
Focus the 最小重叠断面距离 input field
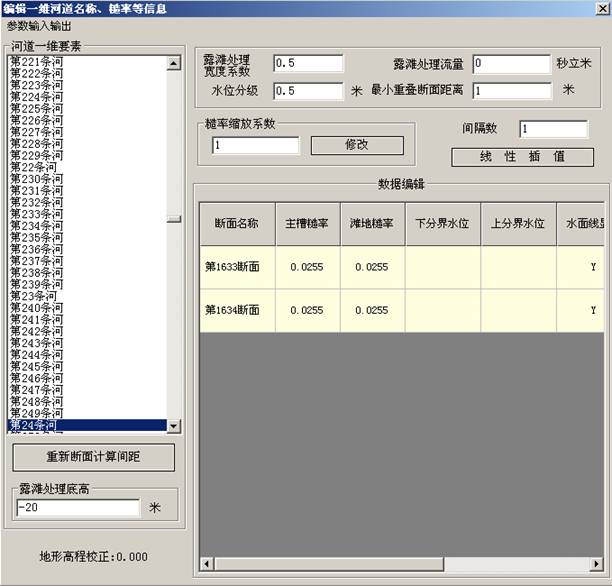point(511,91)
